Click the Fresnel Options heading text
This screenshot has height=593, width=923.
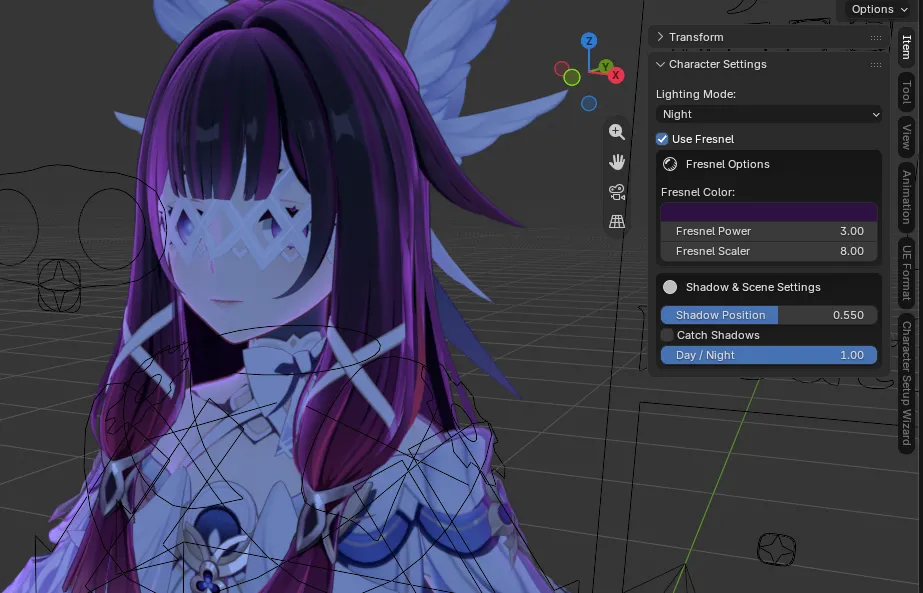(x=728, y=164)
